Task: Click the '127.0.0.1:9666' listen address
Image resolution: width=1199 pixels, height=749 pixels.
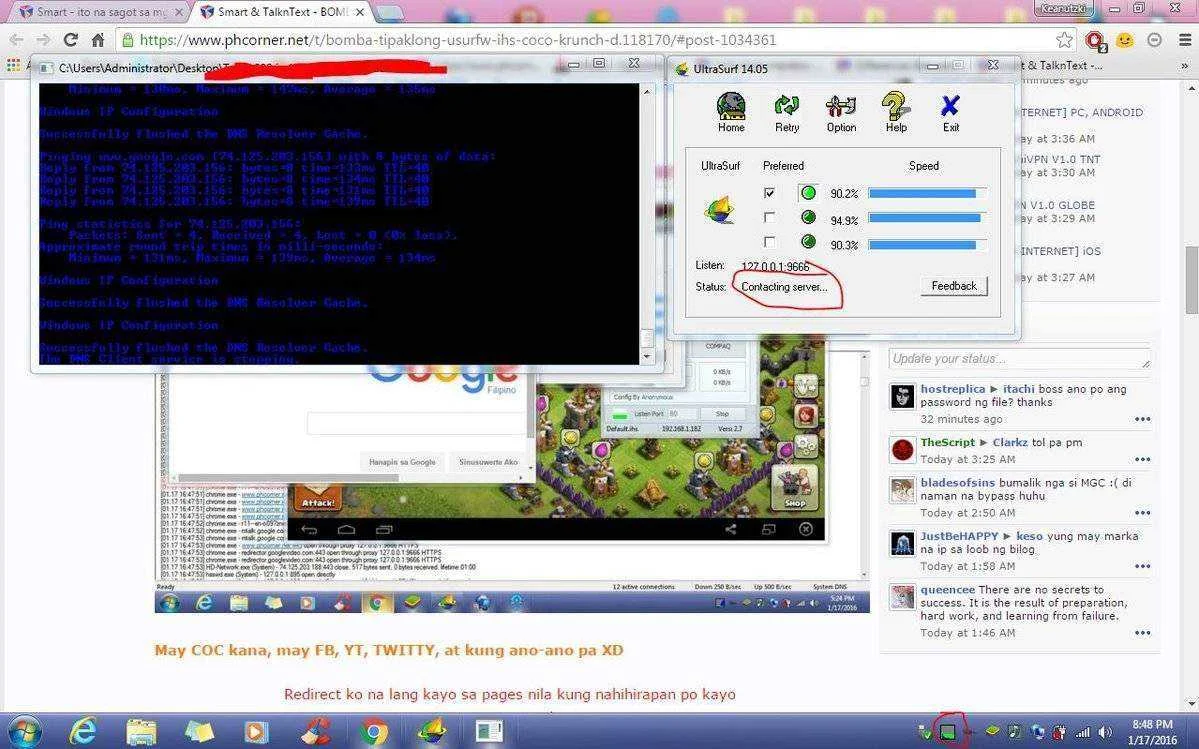Action: tap(775, 266)
